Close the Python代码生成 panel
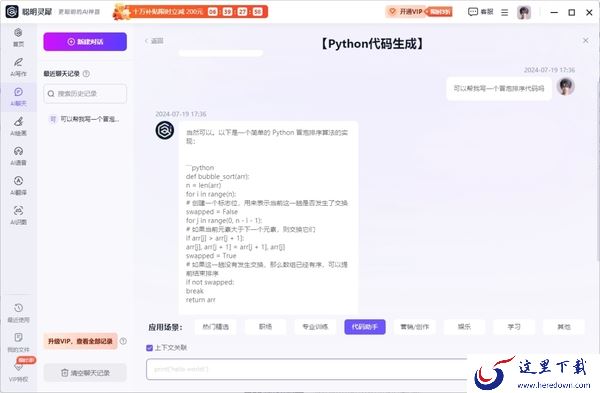 click(585, 40)
